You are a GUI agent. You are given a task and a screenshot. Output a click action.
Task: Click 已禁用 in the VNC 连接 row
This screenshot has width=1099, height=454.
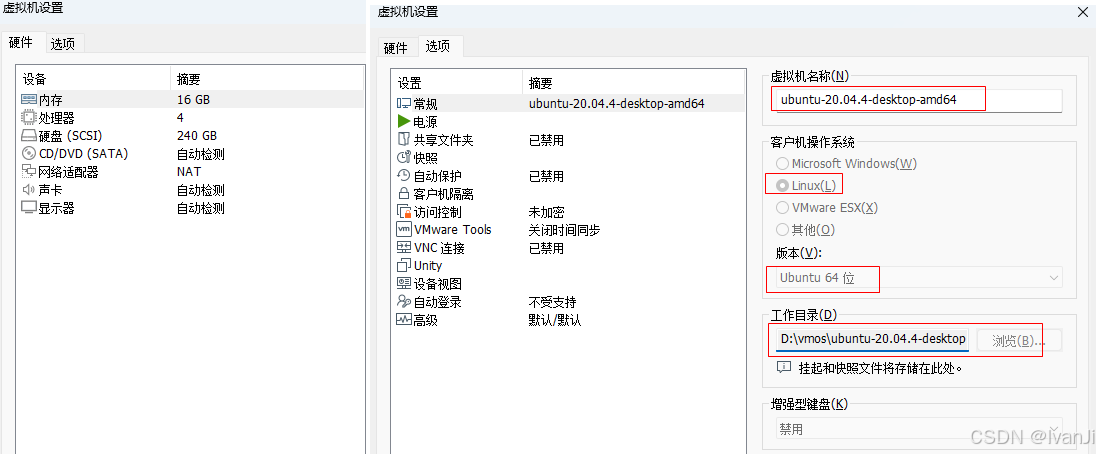[546, 249]
